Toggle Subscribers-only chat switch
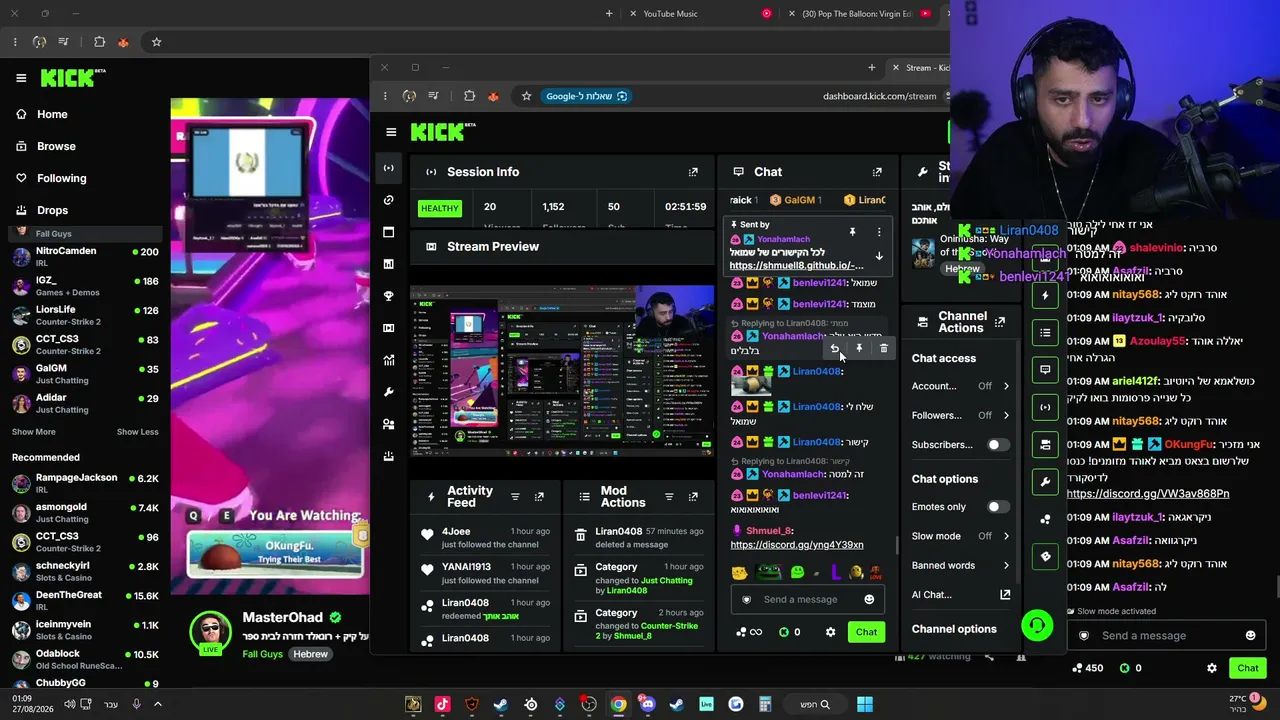 click(997, 445)
